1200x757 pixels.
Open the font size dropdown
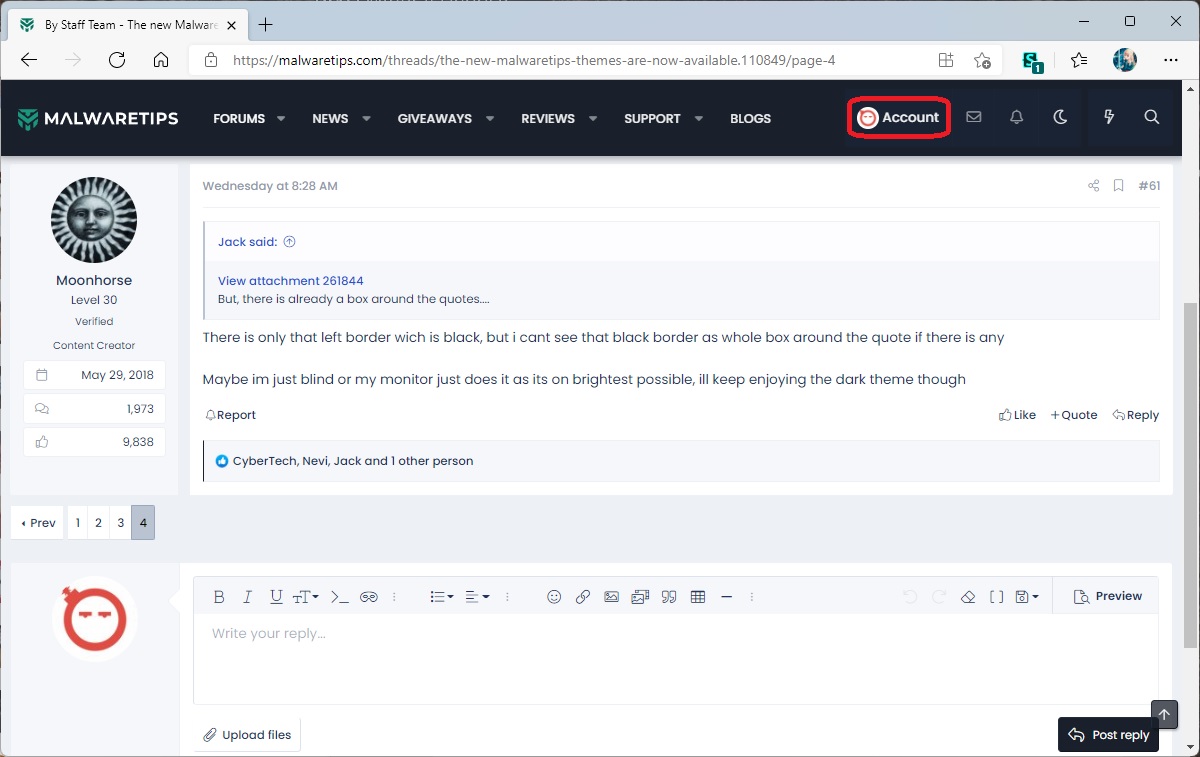306,597
